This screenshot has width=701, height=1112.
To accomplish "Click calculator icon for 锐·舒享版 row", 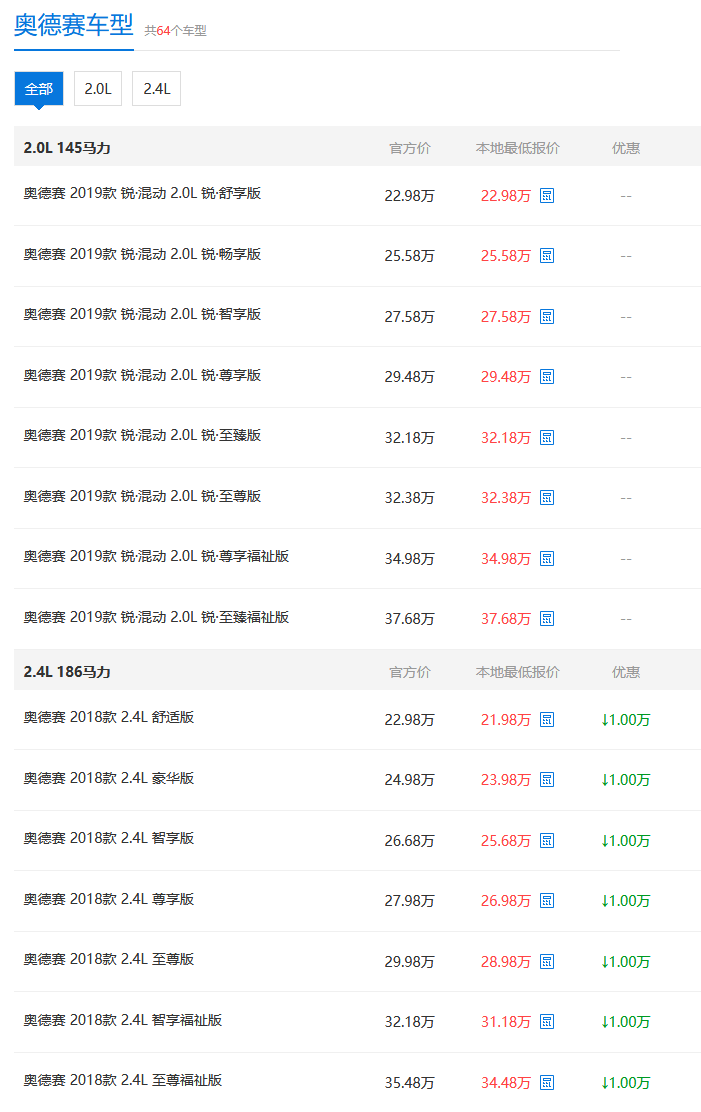I will (x=547, y=196).
